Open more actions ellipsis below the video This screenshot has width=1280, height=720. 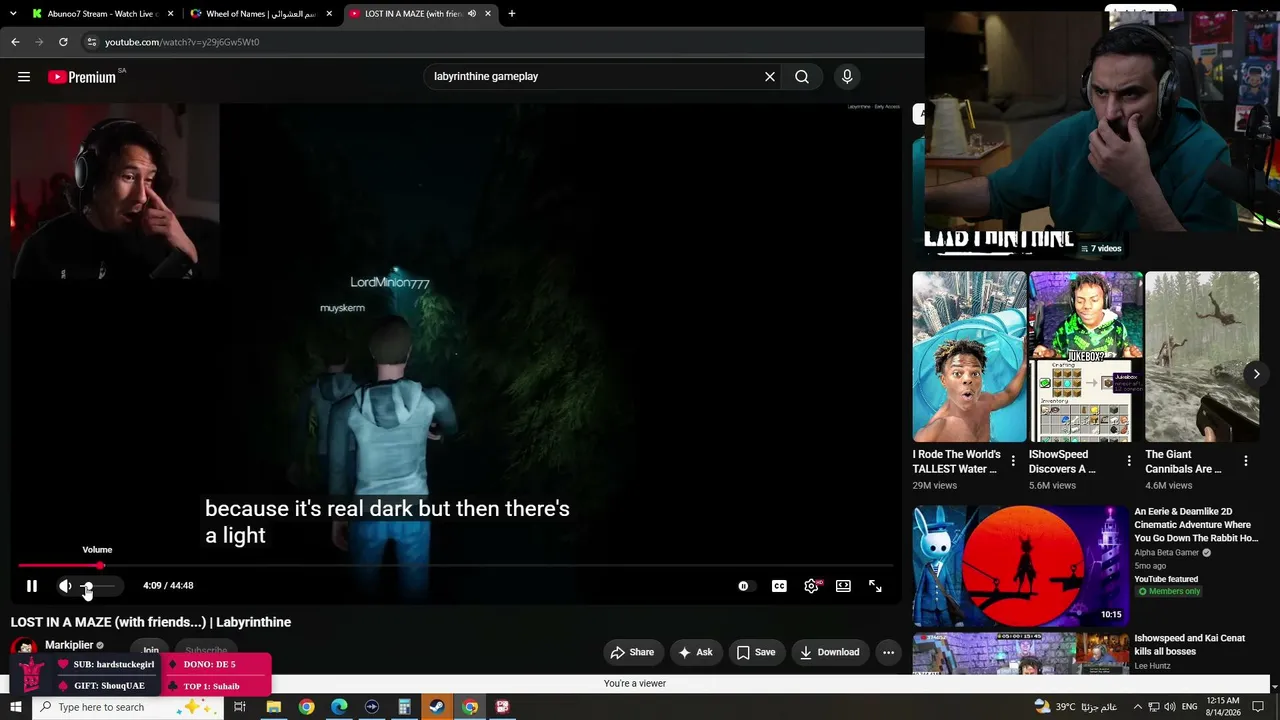click(888, 653)
